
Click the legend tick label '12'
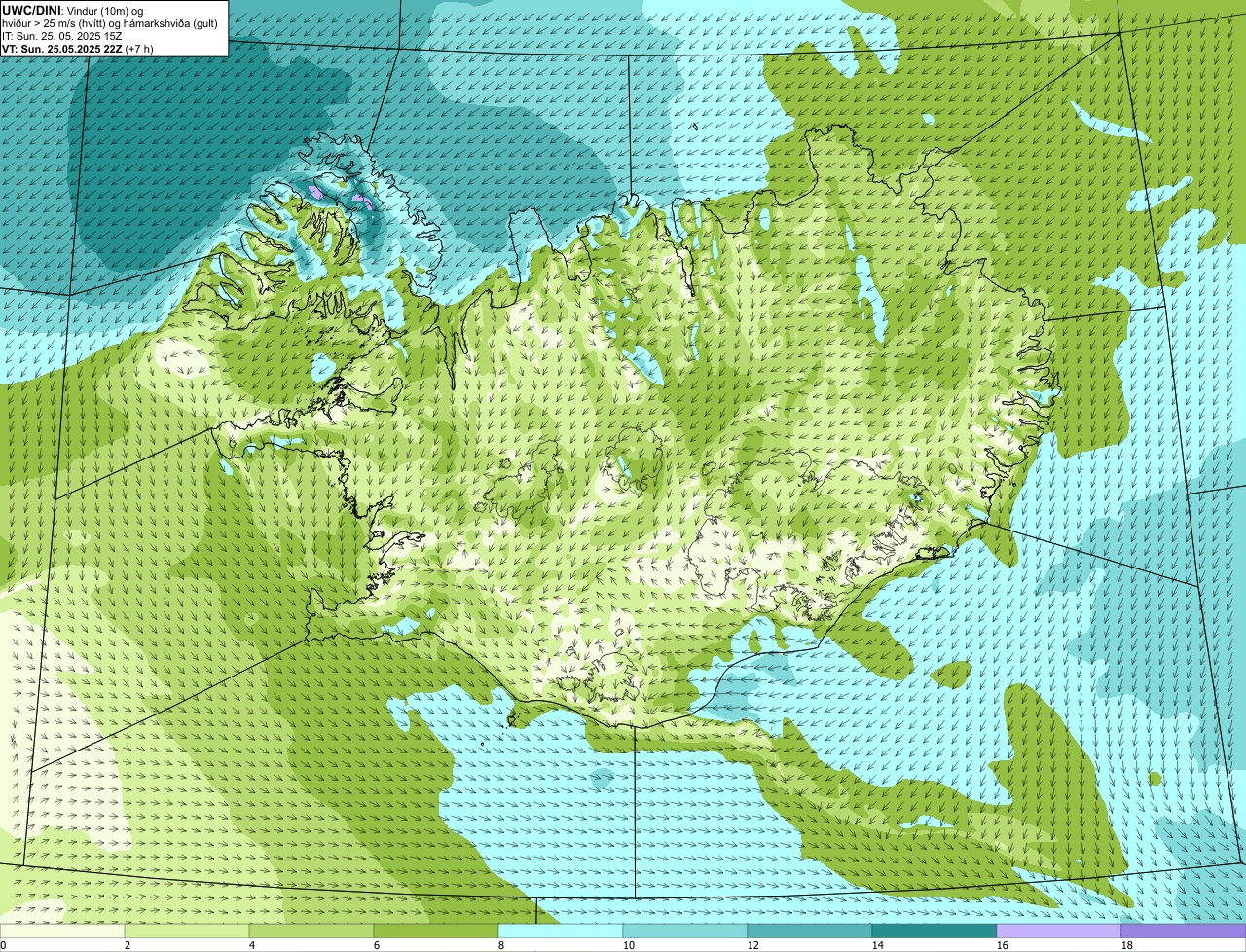tap(753, 945)
